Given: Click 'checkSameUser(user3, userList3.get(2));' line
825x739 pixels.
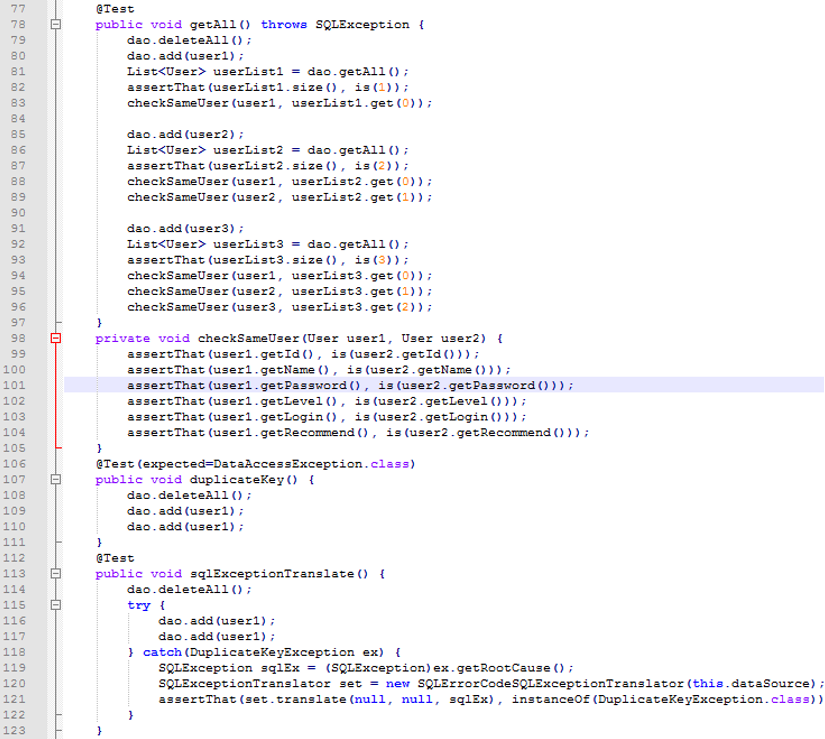Looking at the screenshot, I should tap(279, 307).
